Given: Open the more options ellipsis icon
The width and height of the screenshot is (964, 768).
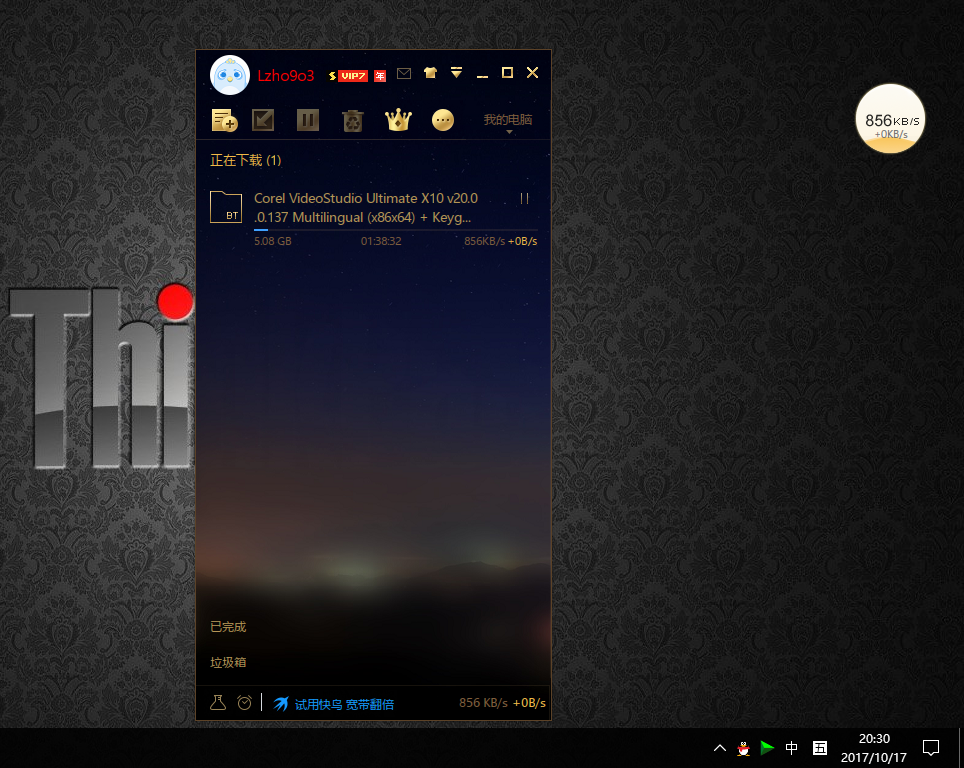Looking at the screenshot, I should 443,120.
